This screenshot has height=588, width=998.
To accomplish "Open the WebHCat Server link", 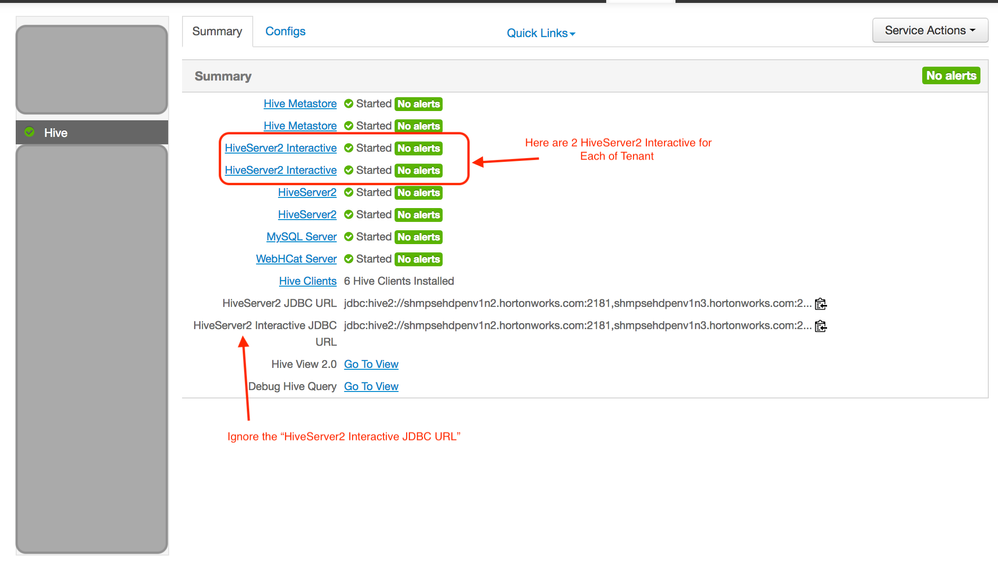I will point(296,259).
